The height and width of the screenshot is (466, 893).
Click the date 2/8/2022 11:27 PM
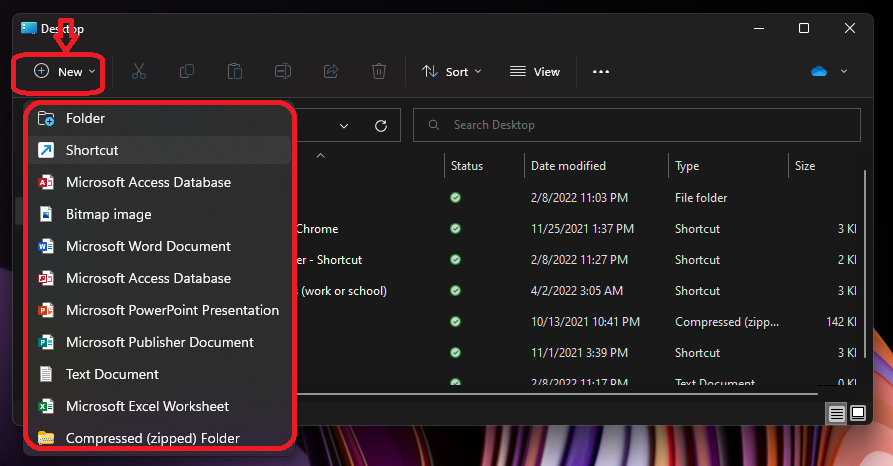[579, 260]
